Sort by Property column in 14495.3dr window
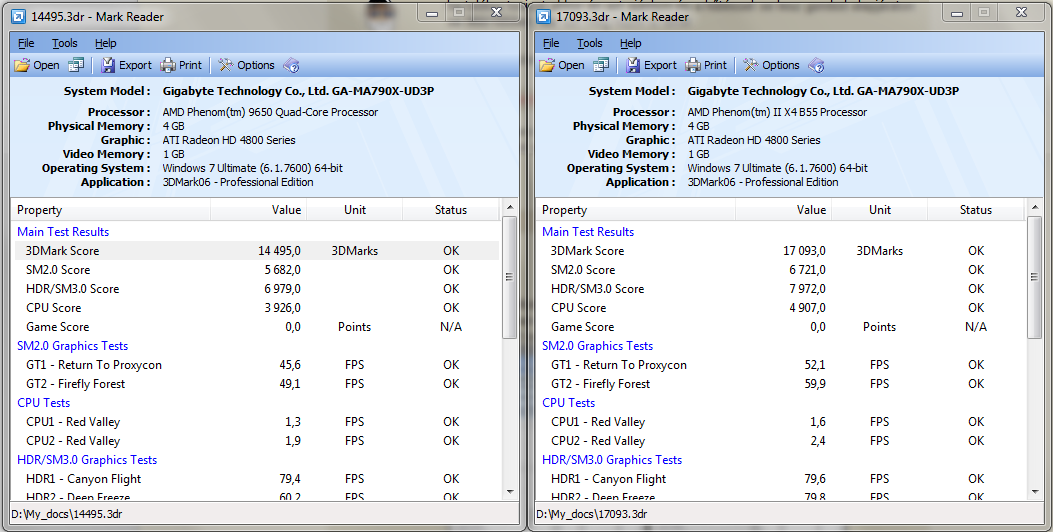 coord(111,210)
